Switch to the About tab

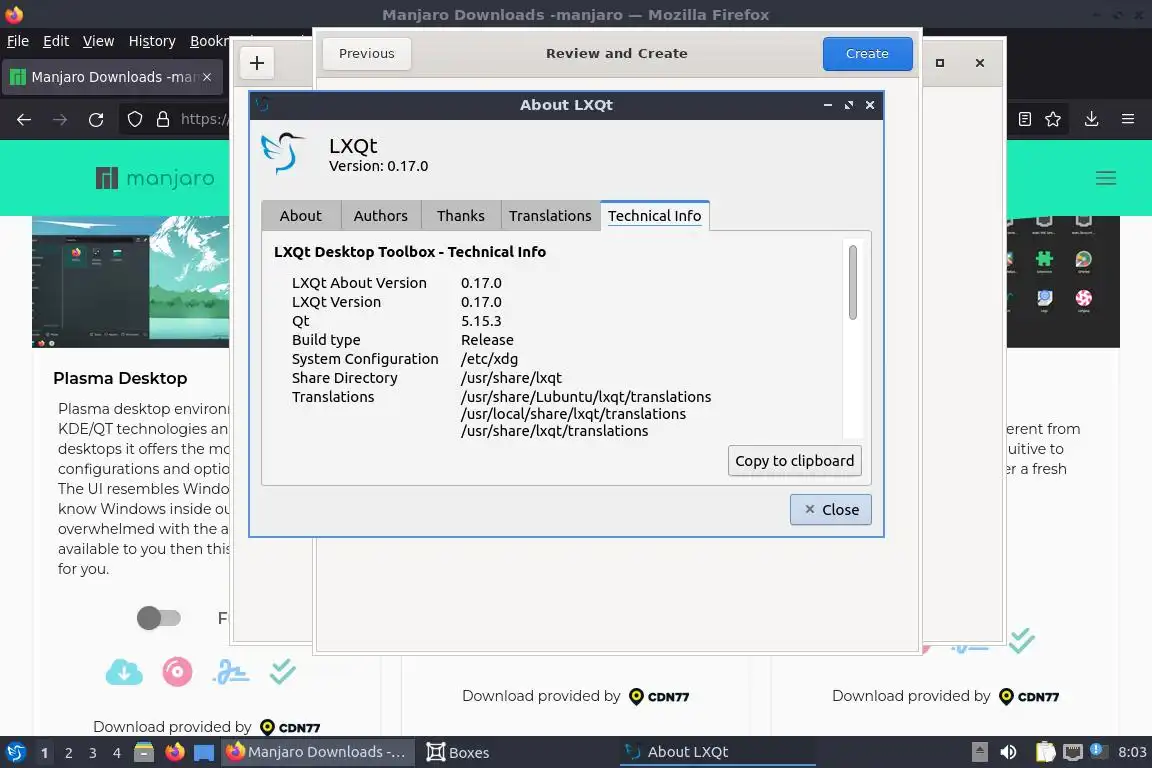pyautogui.click(x=300, y=215)
